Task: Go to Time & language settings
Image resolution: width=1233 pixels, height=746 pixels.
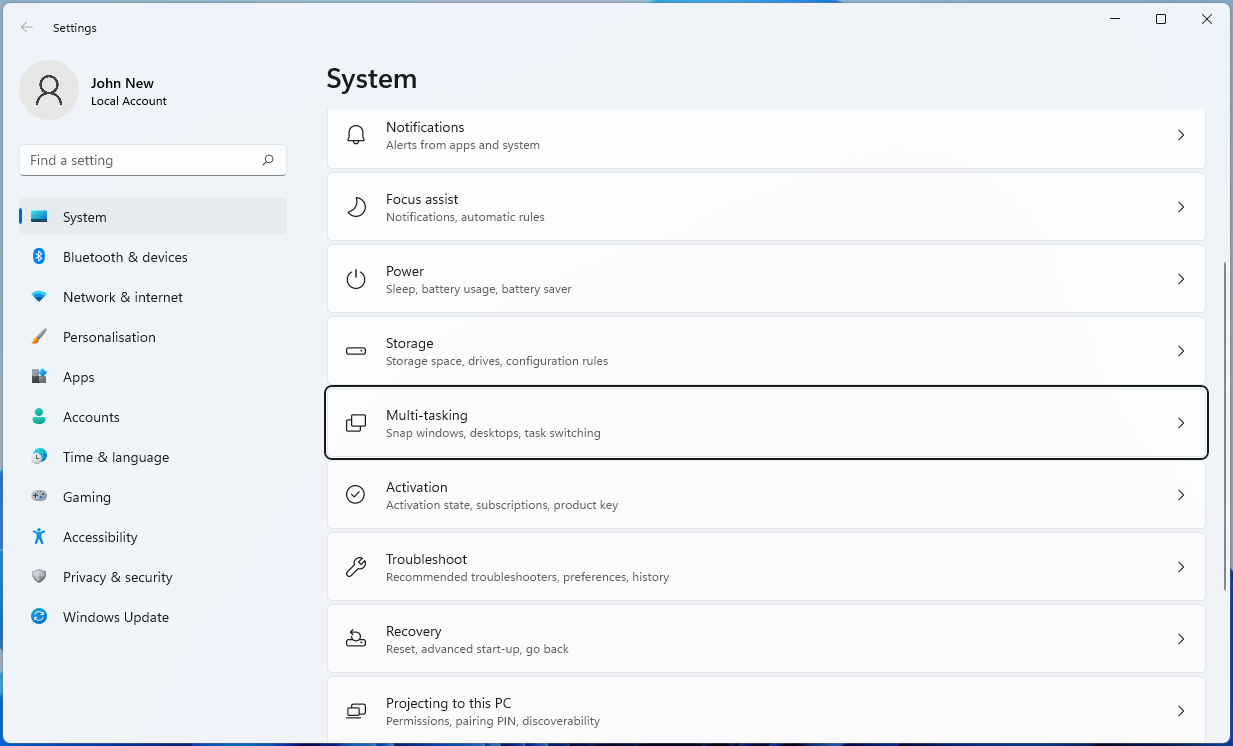Action: click(x=115, y=457)
